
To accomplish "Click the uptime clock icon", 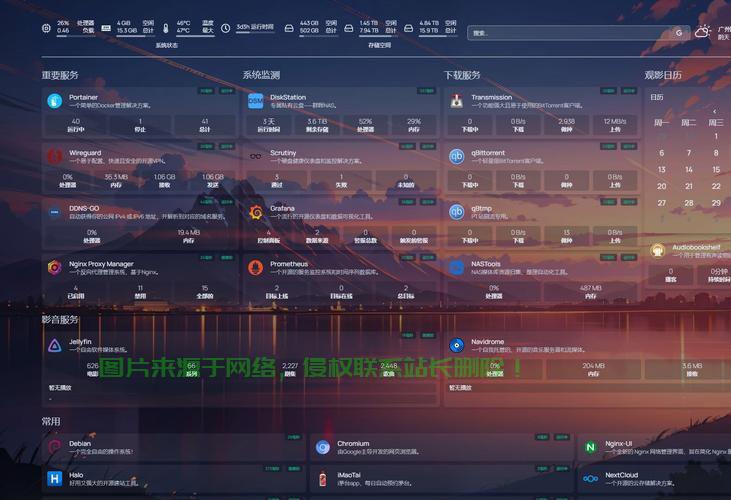I will (225, 28).
